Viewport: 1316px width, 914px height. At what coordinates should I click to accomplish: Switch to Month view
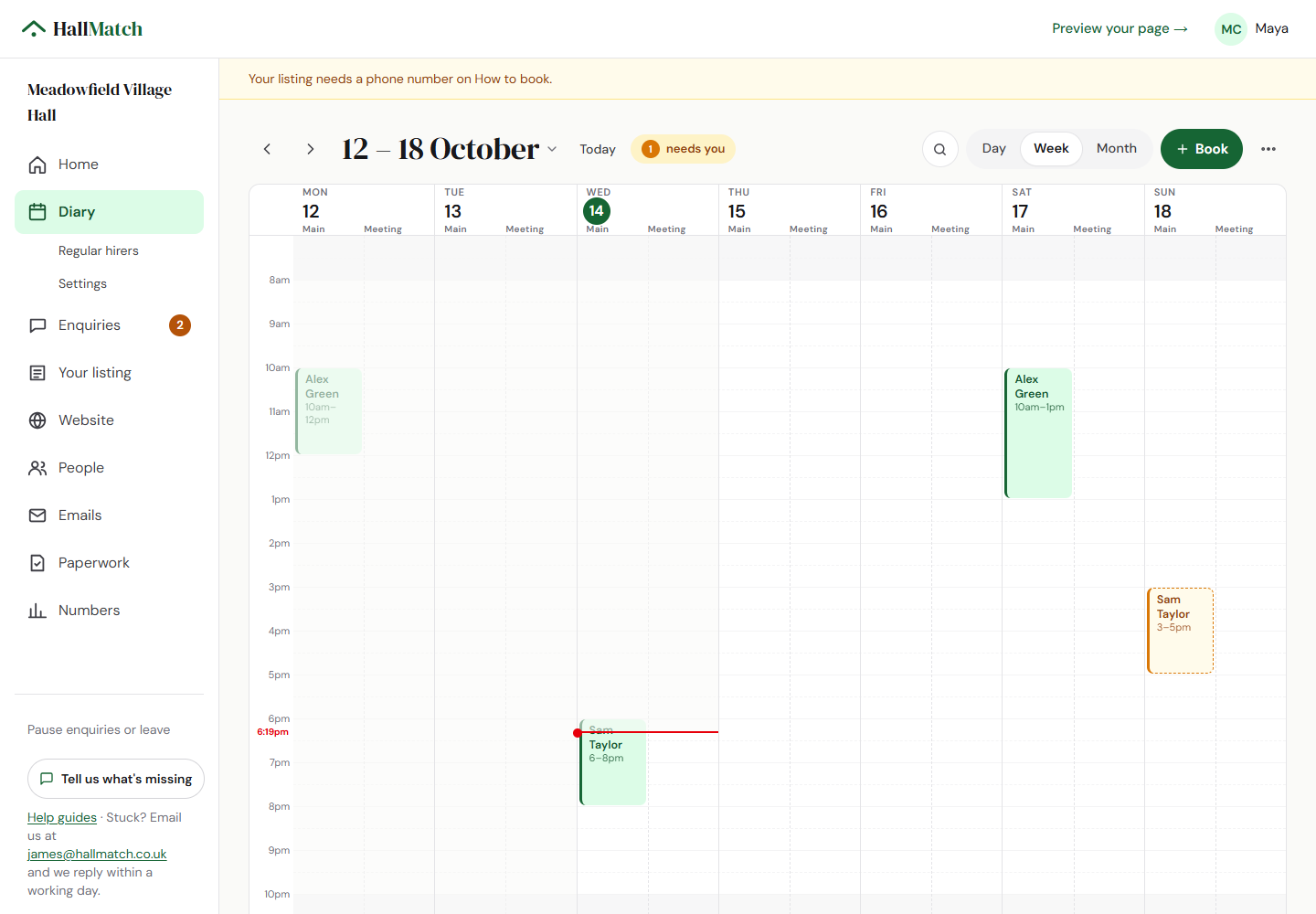pos(1117,149)
